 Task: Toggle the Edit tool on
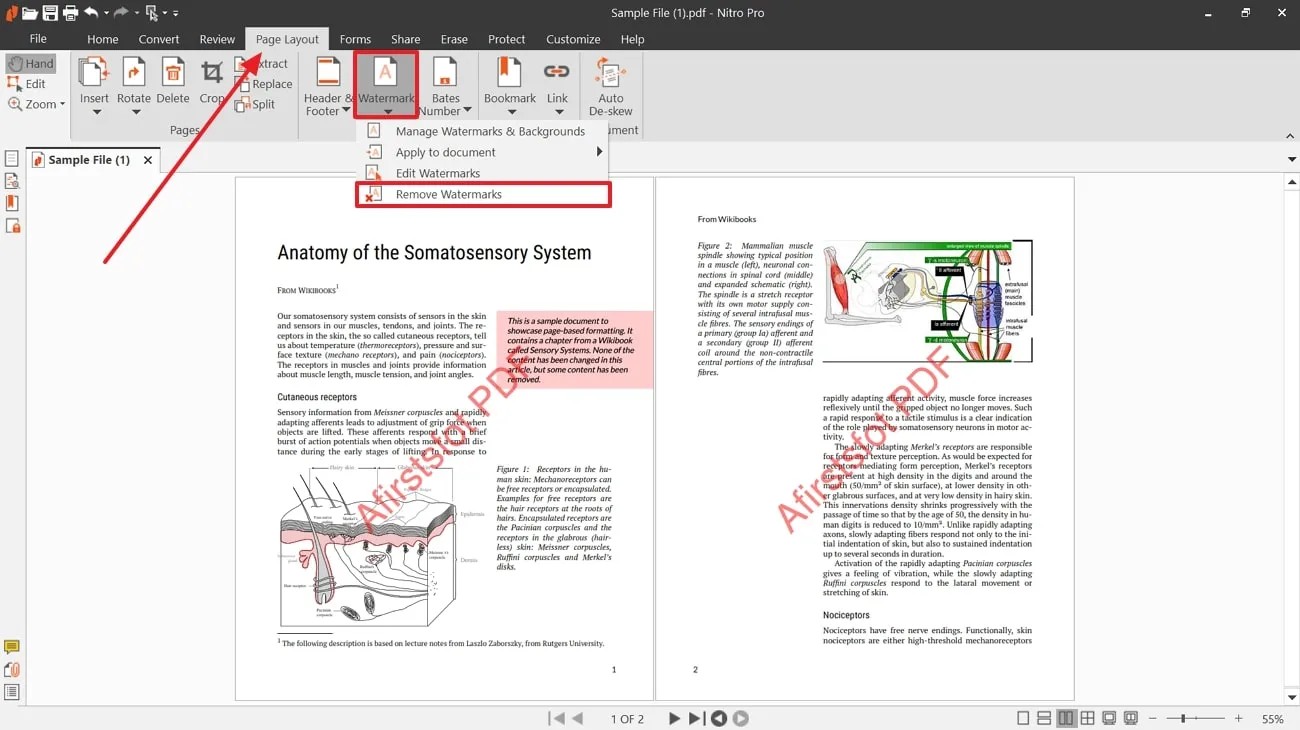27,84
